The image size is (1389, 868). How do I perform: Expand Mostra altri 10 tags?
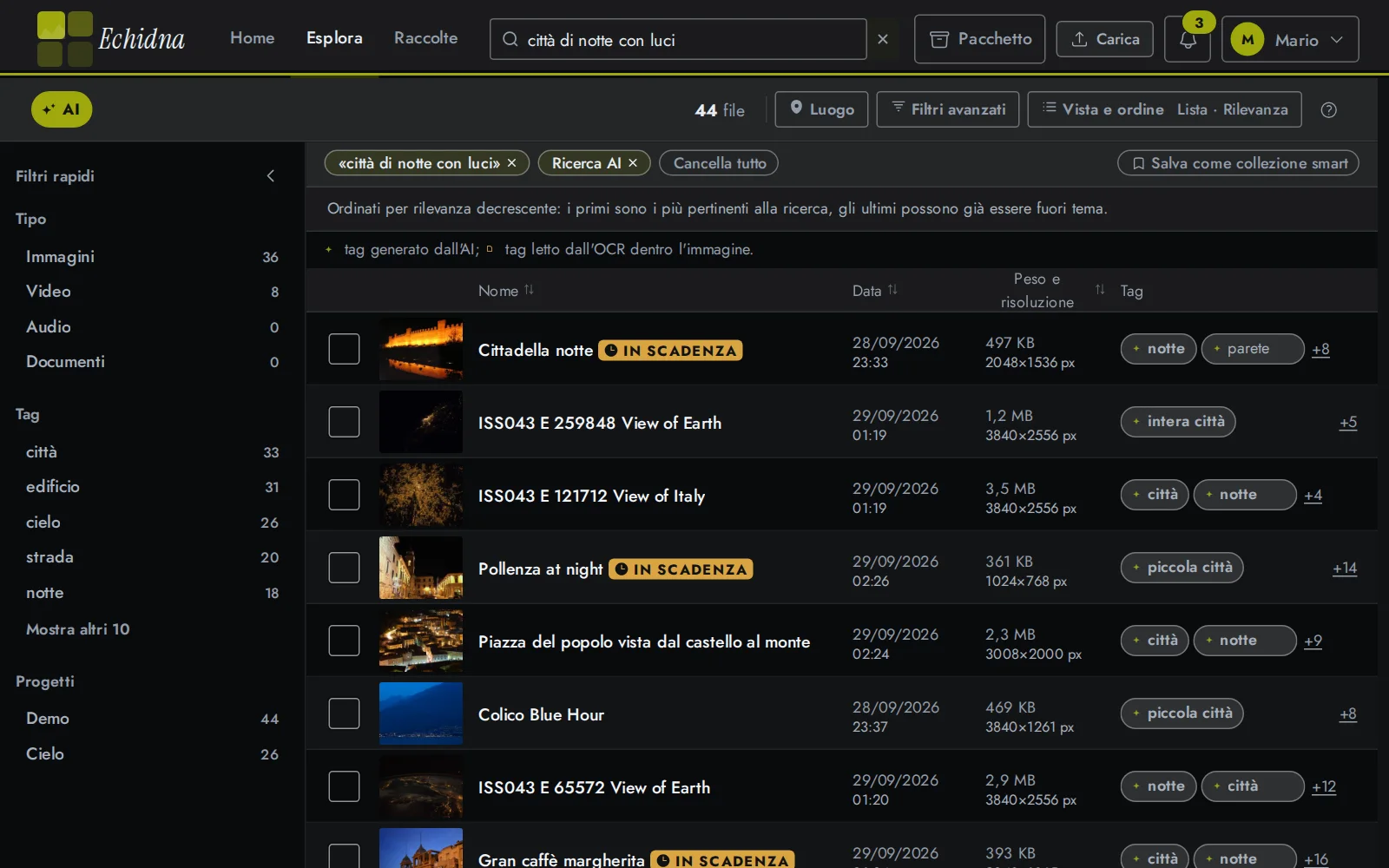77,629
